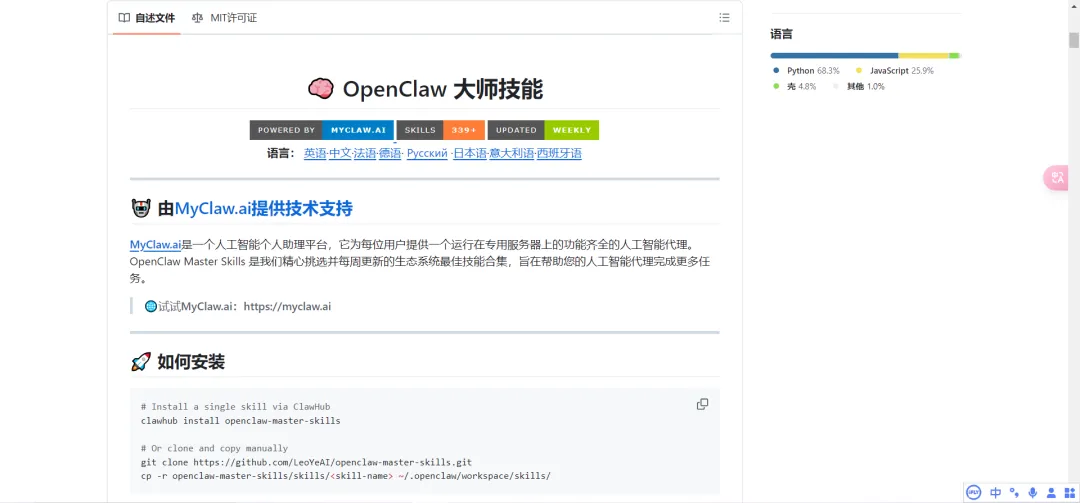Open the IME user account icon

[x=1051, y=493]
